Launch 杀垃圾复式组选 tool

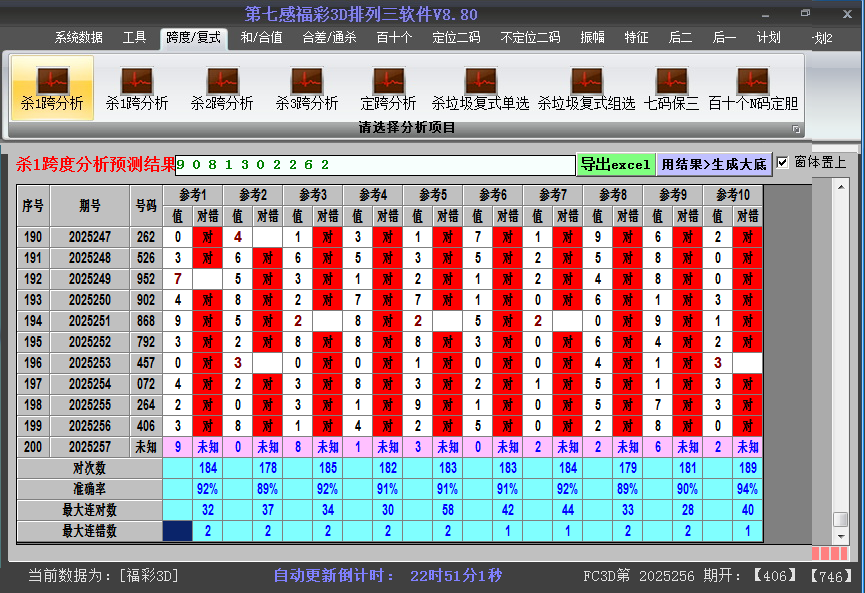pos(586,88)
